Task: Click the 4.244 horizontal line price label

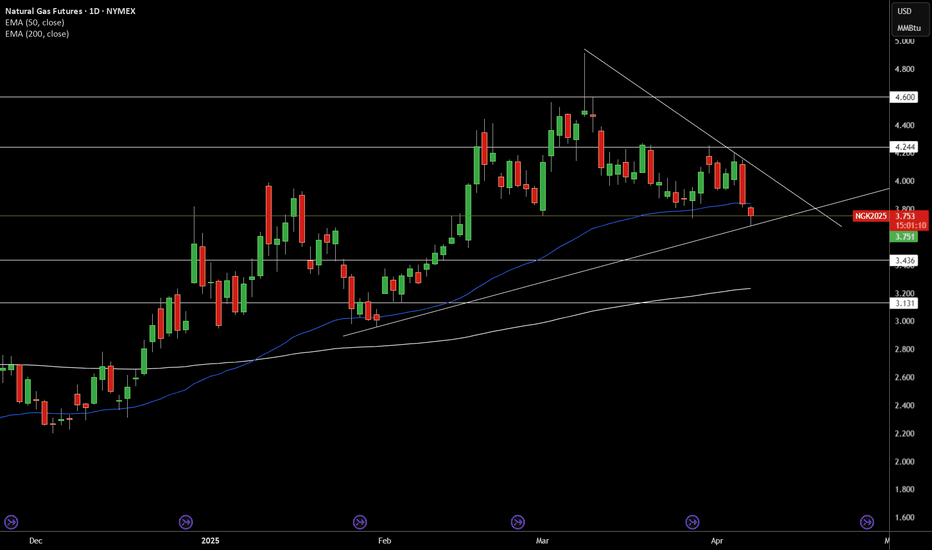Action: coord(903,147)
